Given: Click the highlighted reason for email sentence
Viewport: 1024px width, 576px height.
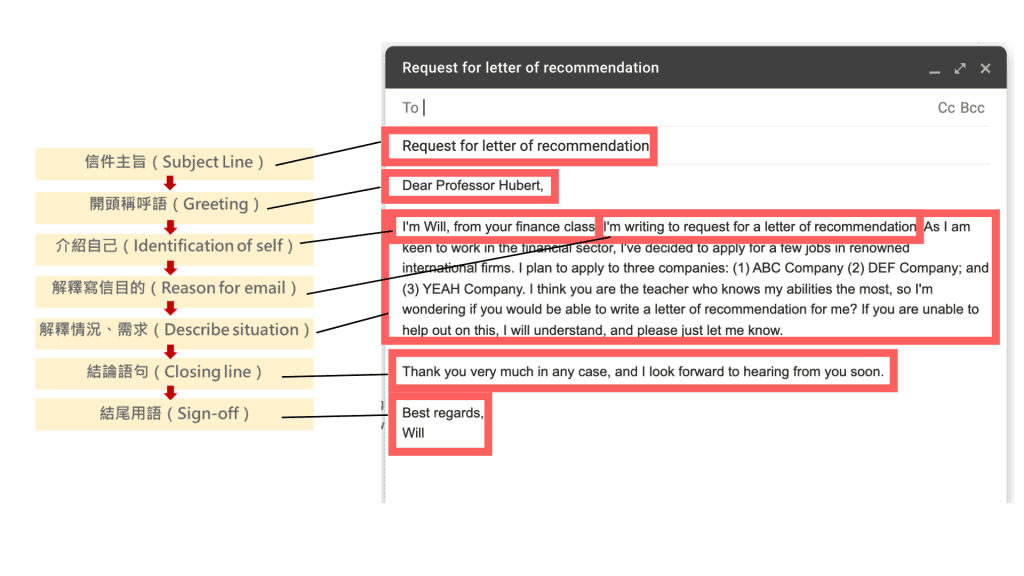Looking at the screenshot, I should 757,226.
